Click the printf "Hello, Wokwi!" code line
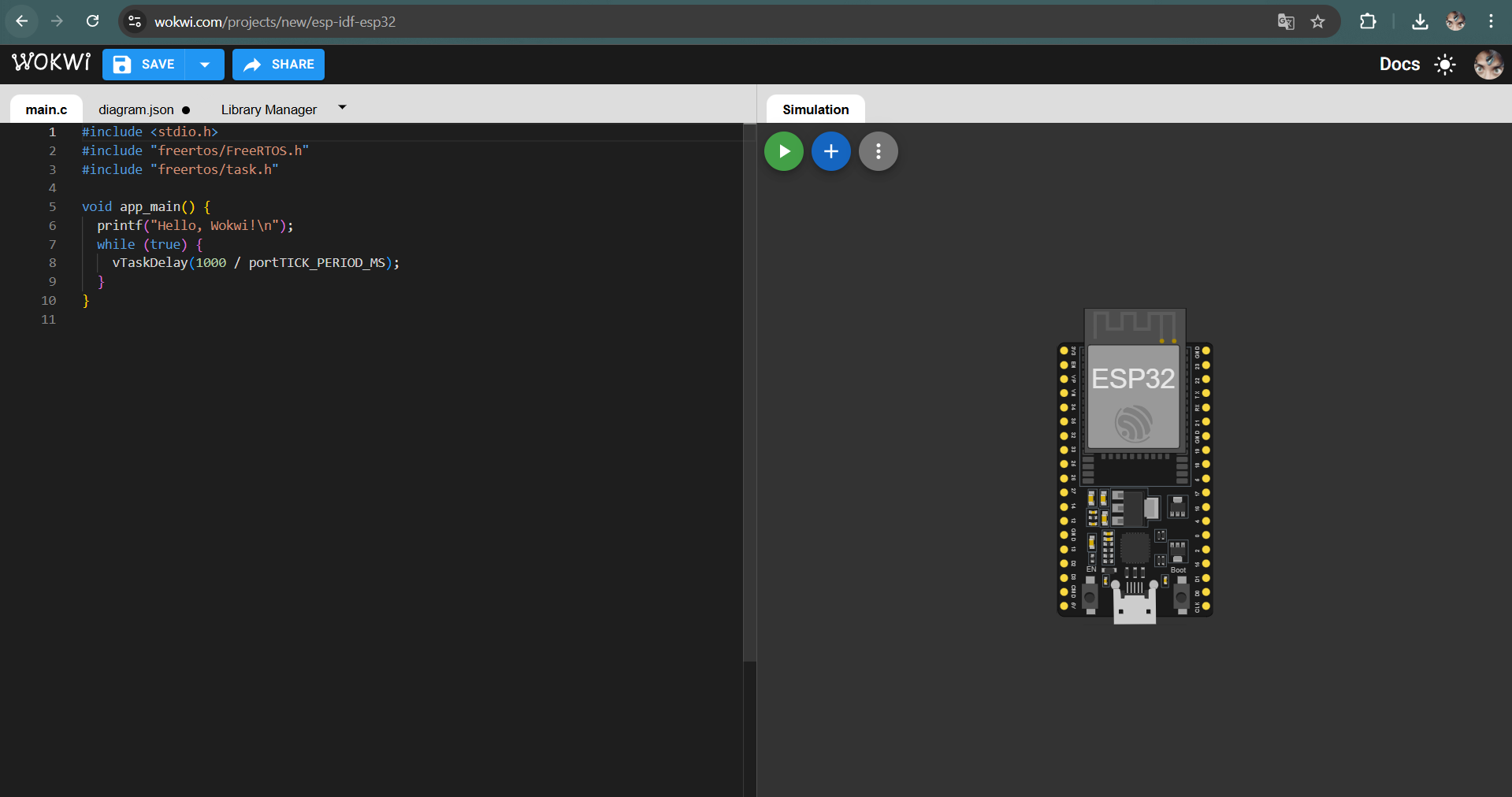Screen dimensions: 1512x797 click(x=195, y=226)
